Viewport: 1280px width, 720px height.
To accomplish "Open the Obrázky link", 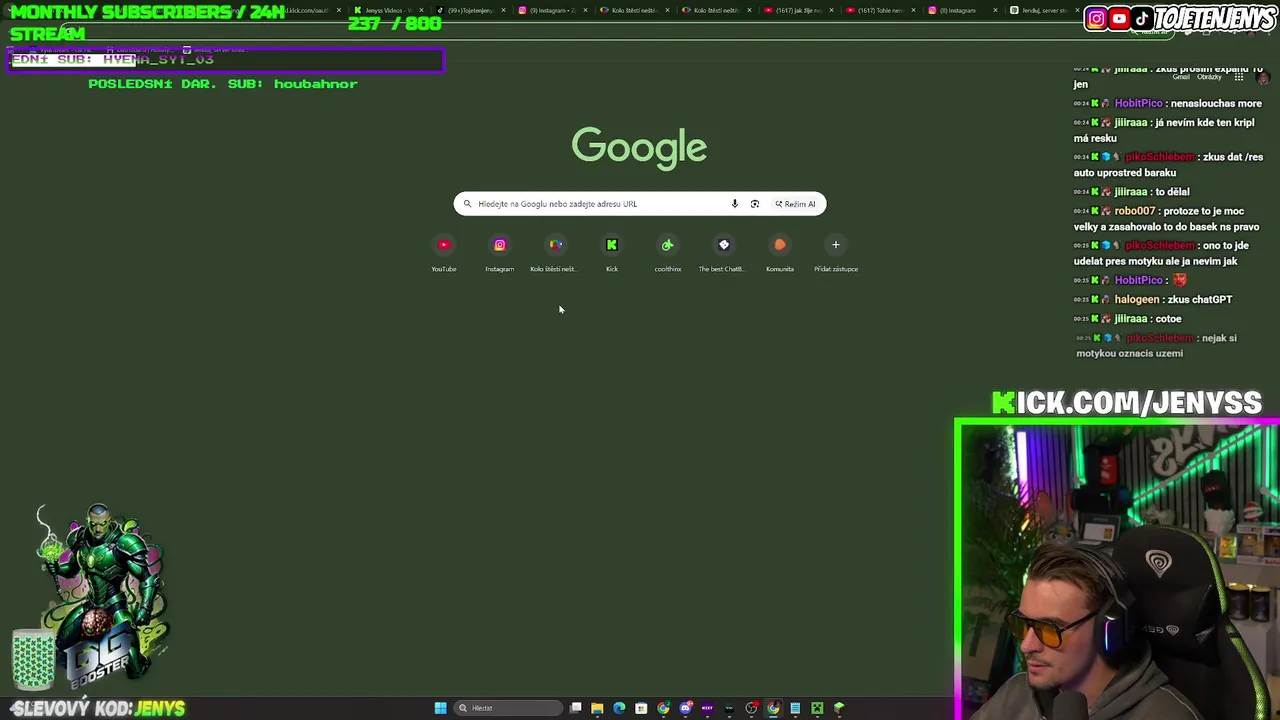I will (1209, 77).
